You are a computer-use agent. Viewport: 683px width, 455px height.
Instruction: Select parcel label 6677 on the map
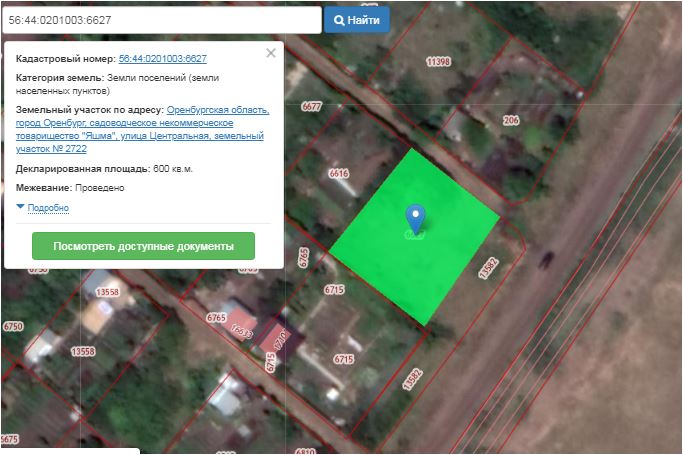pos(311,106)
